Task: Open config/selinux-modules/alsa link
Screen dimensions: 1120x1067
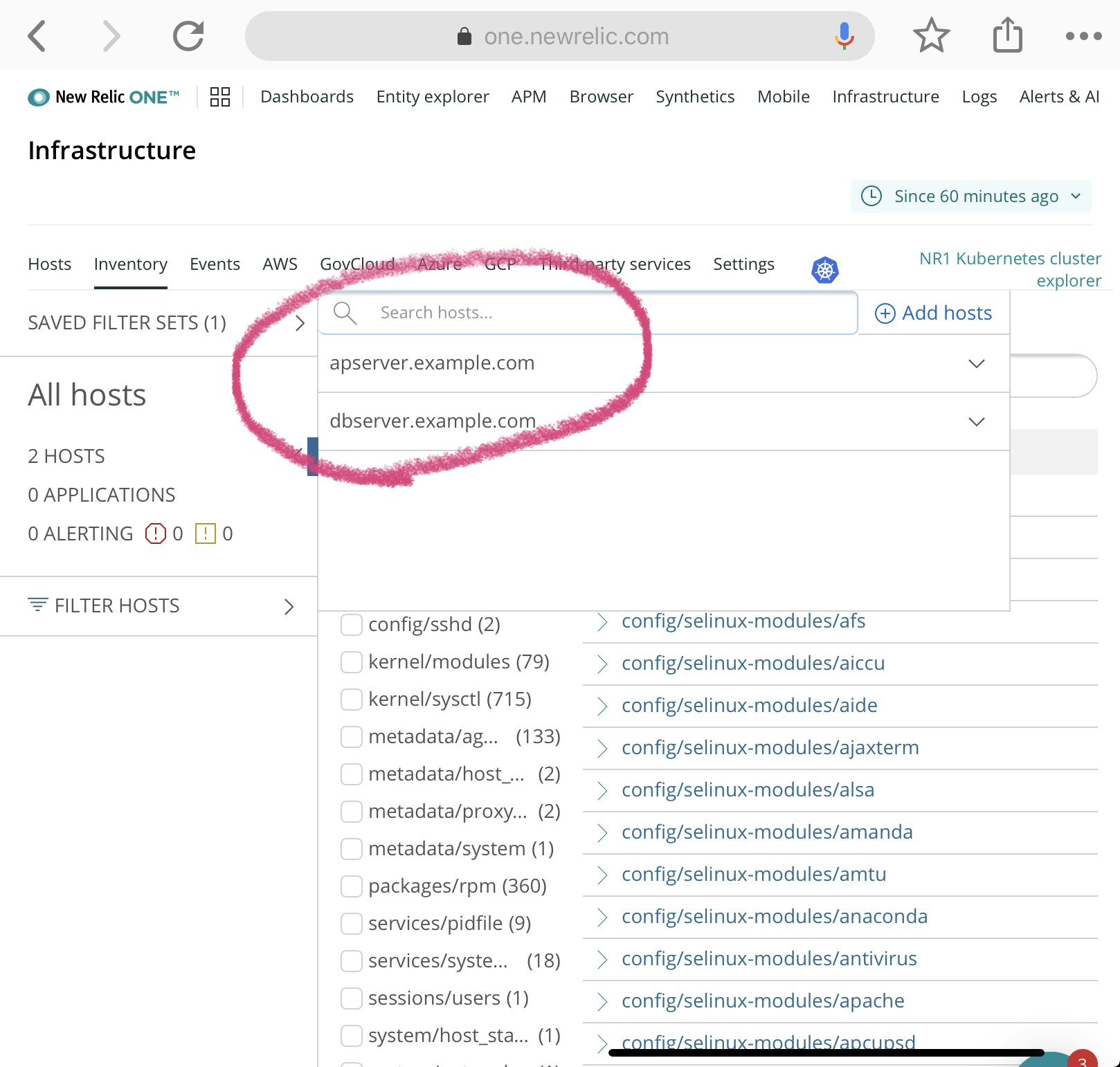Action: [x=748, y=790]
